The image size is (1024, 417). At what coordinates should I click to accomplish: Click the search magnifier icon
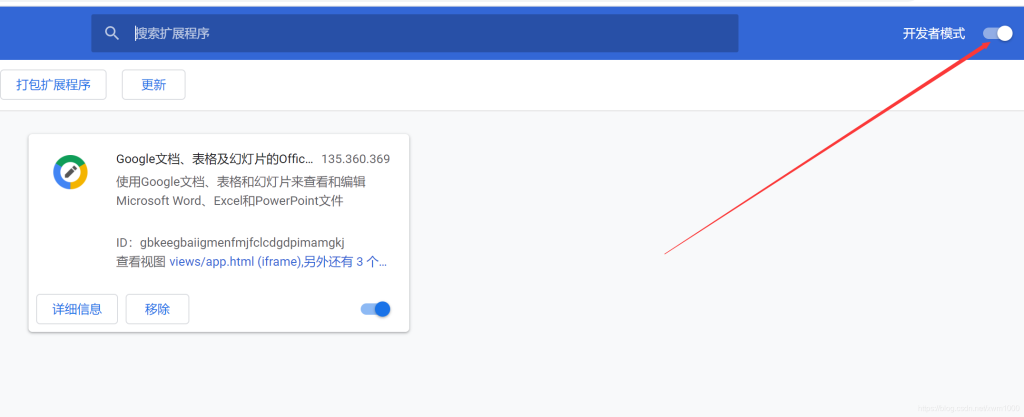pos(112,33)
